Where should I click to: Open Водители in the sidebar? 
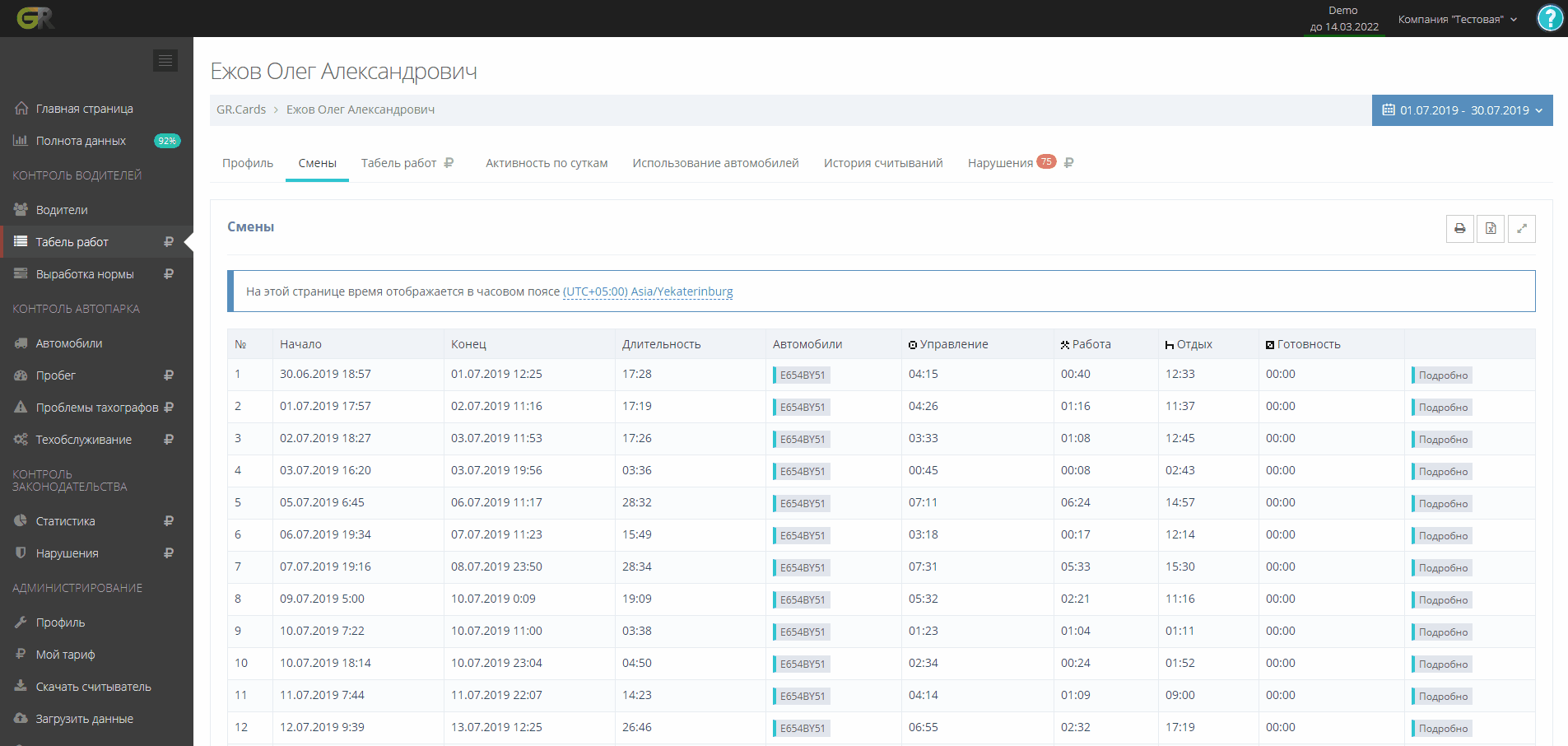[x=62, y=210]
